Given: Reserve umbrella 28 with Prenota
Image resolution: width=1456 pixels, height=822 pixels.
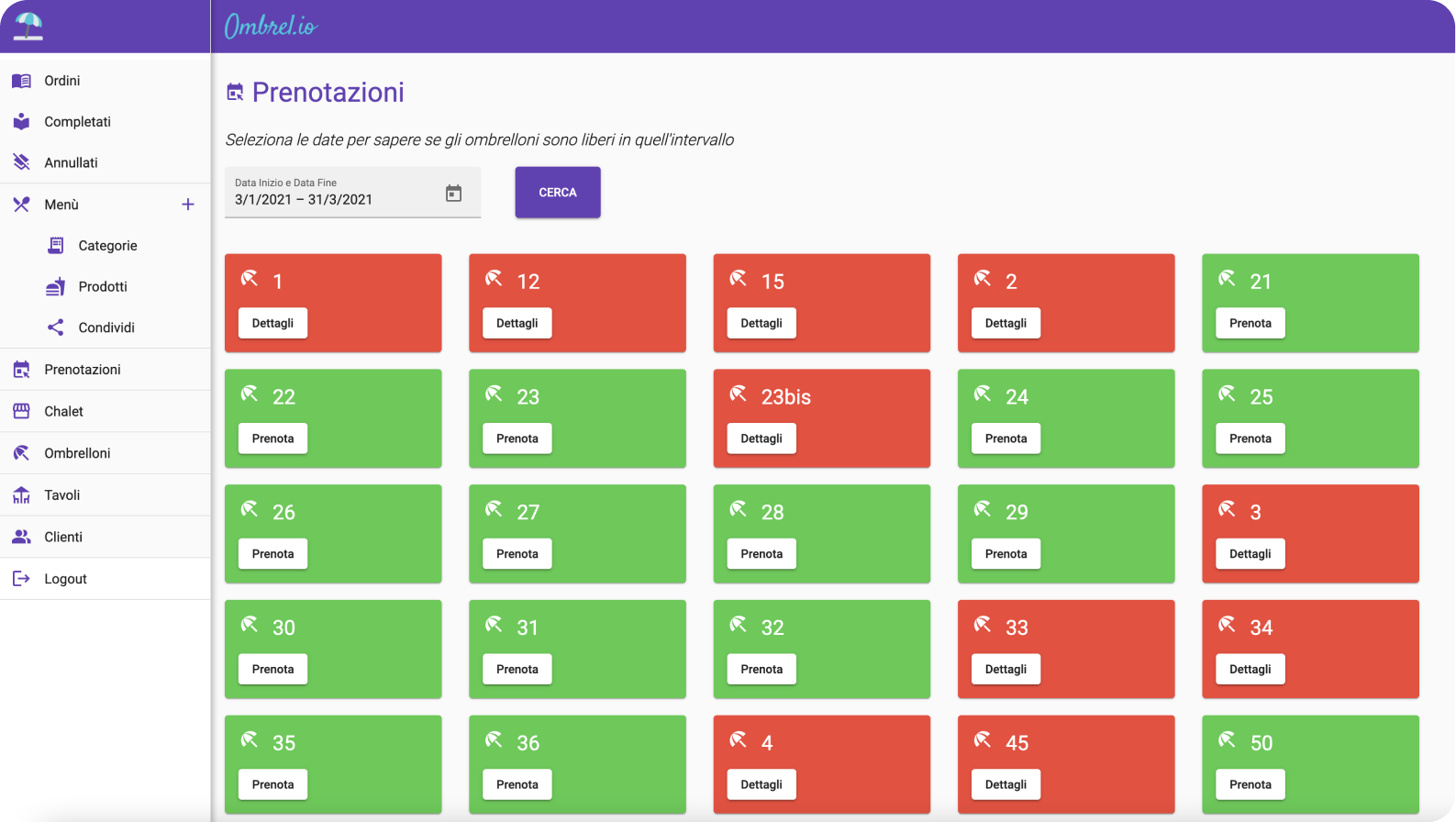Looking at the screenshot, I should pyautogui.click(x=761, y=554).
